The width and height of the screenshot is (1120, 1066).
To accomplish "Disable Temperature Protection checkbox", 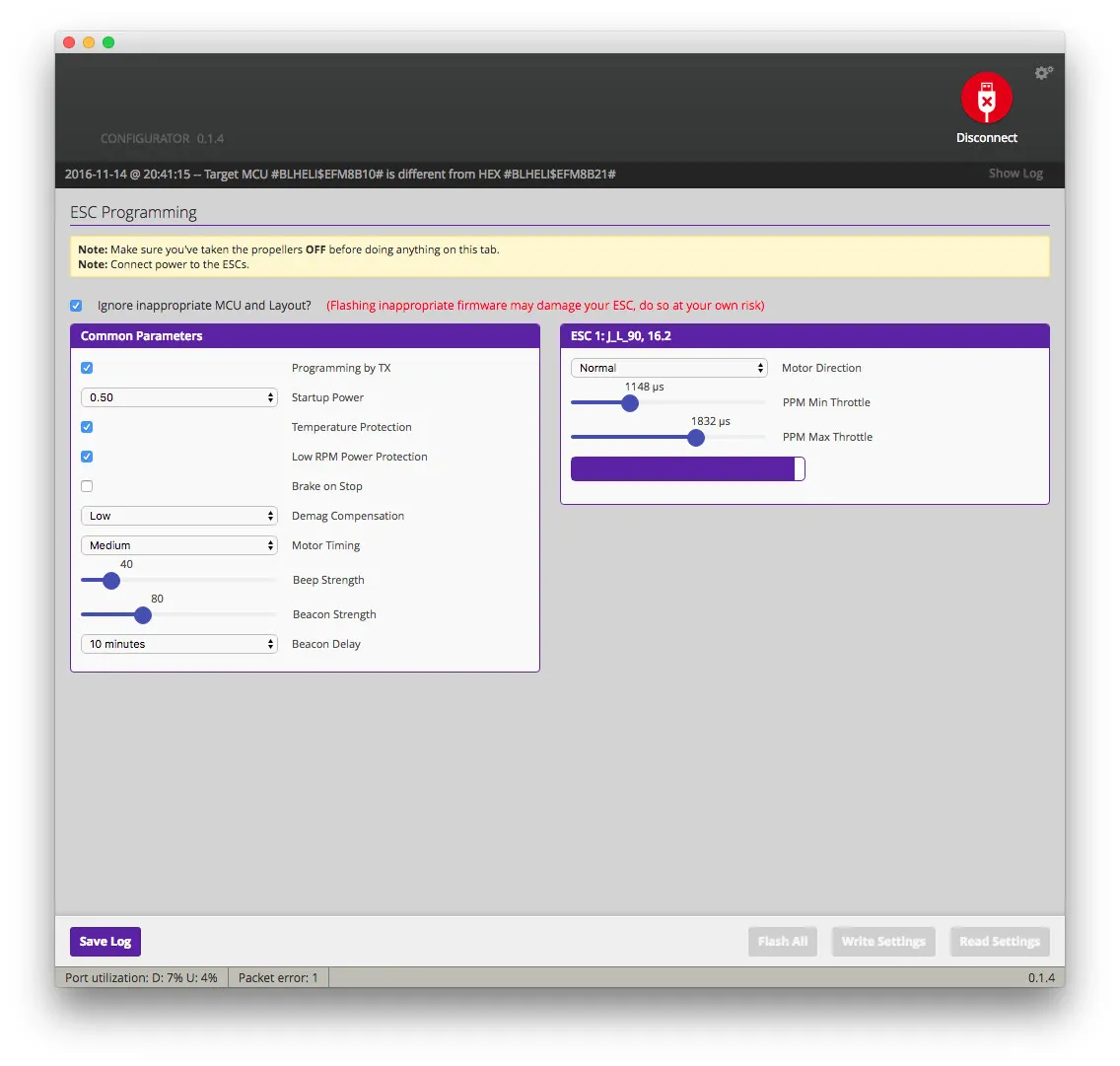I will [87, 427].
